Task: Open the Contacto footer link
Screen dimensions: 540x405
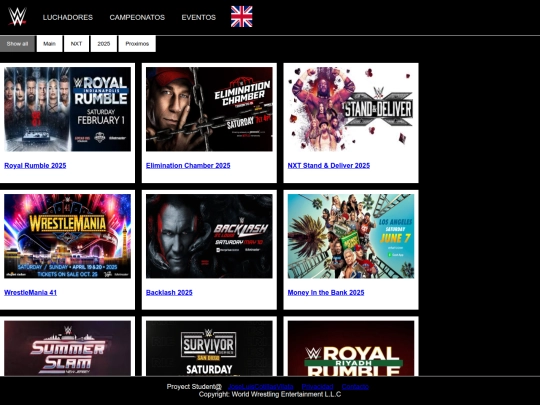Action: pyautogui.click(x=355, y=386)
